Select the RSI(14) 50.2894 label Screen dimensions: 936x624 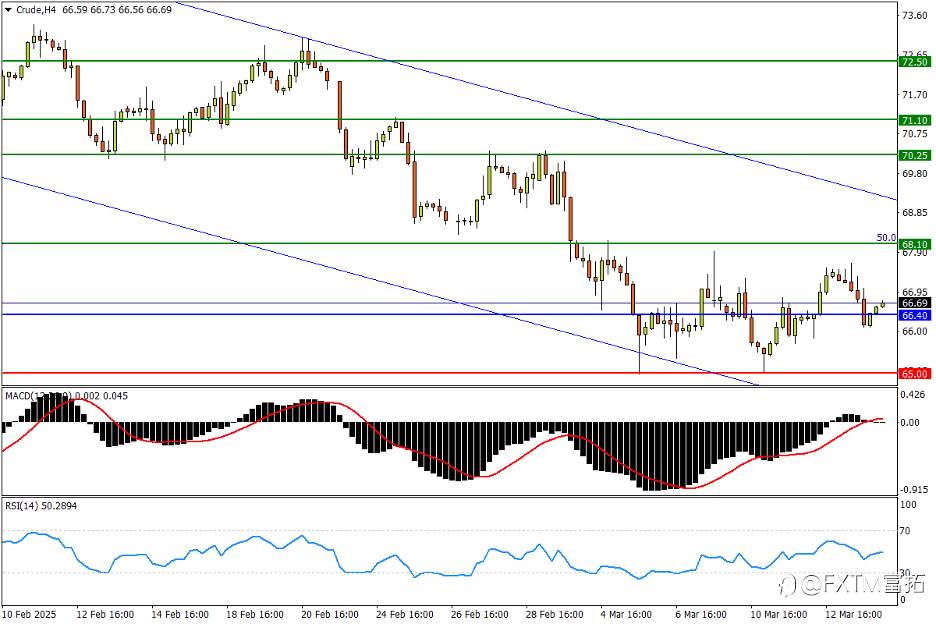tap(41, 505)
